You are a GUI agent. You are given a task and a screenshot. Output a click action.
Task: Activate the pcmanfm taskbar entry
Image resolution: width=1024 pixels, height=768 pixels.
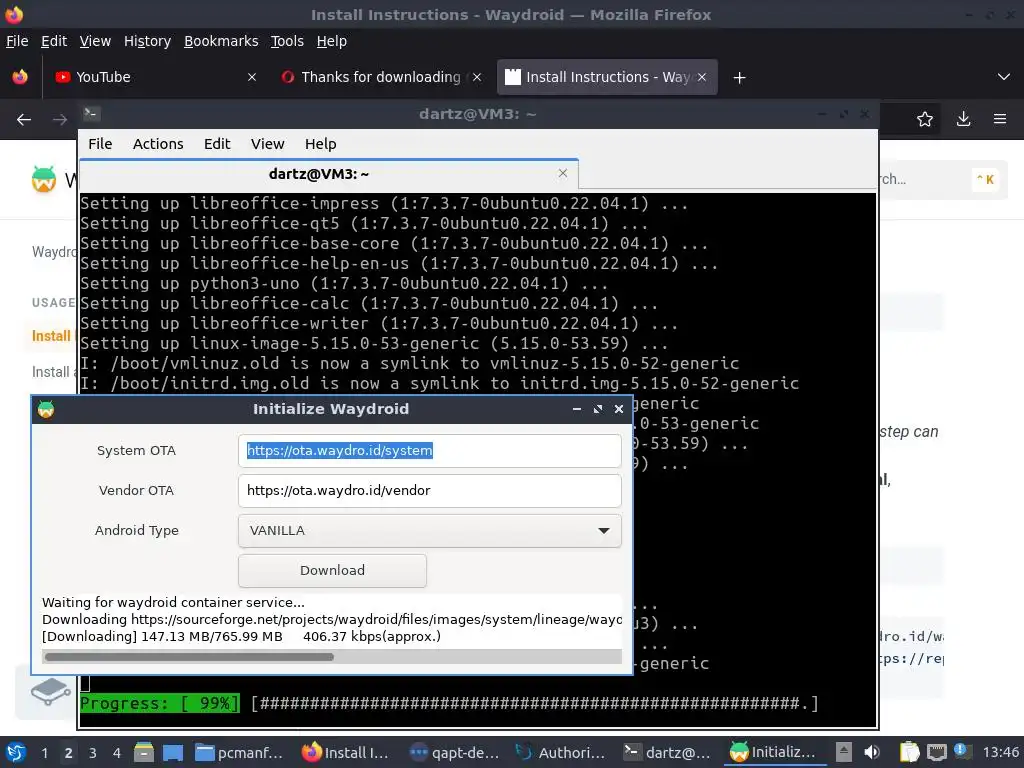(x=240, y=752)
